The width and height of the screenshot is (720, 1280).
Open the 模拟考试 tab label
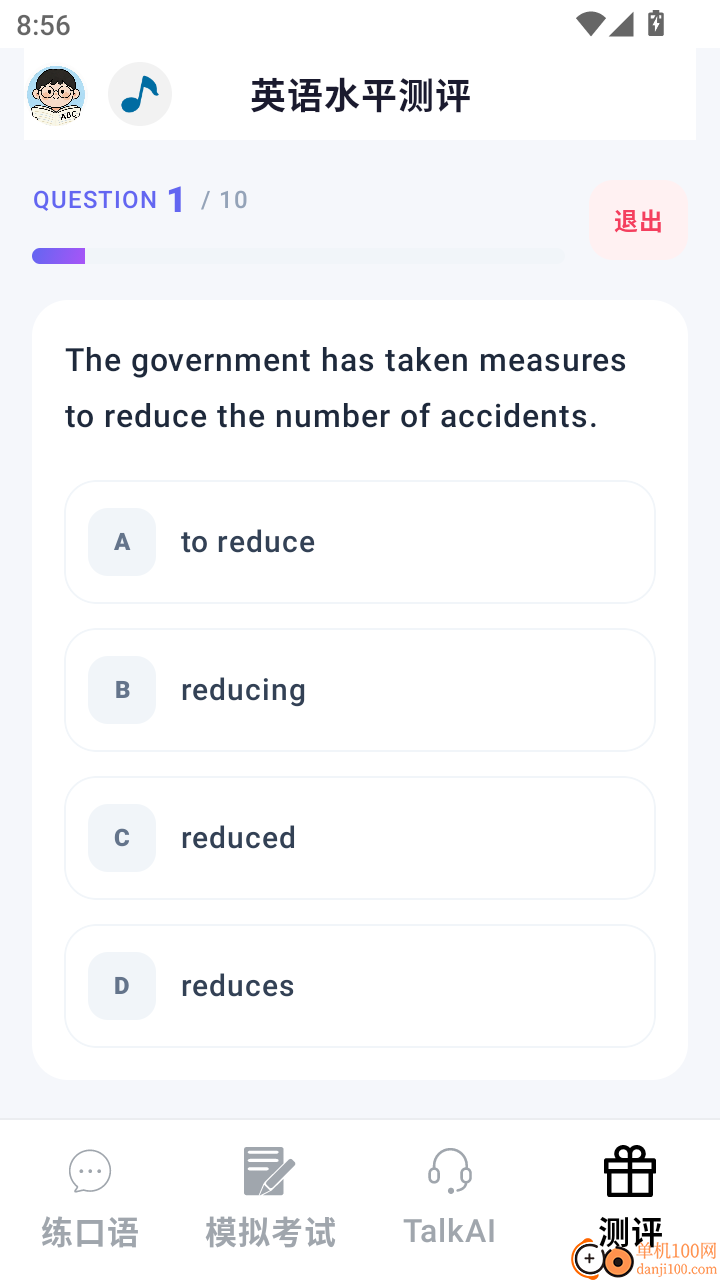(x=270, y=1233)
